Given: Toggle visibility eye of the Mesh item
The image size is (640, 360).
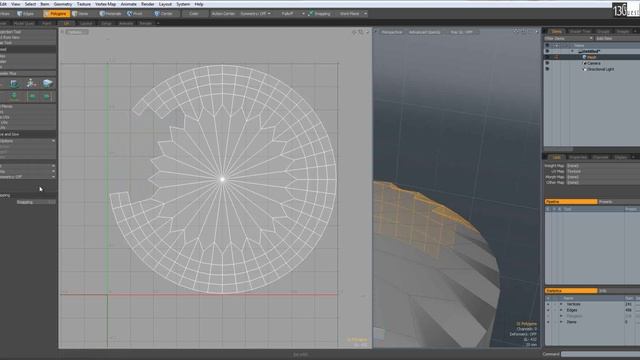Looking at the screenshot, I should click(547, 58).
